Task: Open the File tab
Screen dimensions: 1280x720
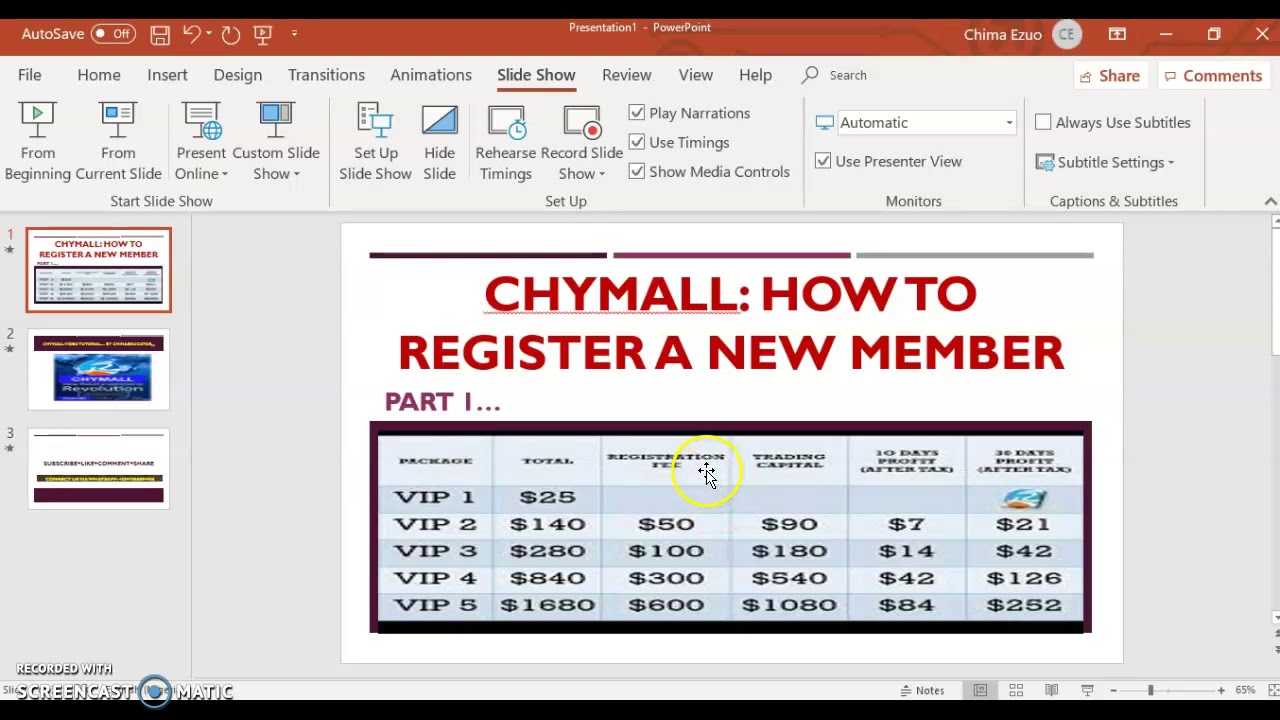Action: pos(29,75)
